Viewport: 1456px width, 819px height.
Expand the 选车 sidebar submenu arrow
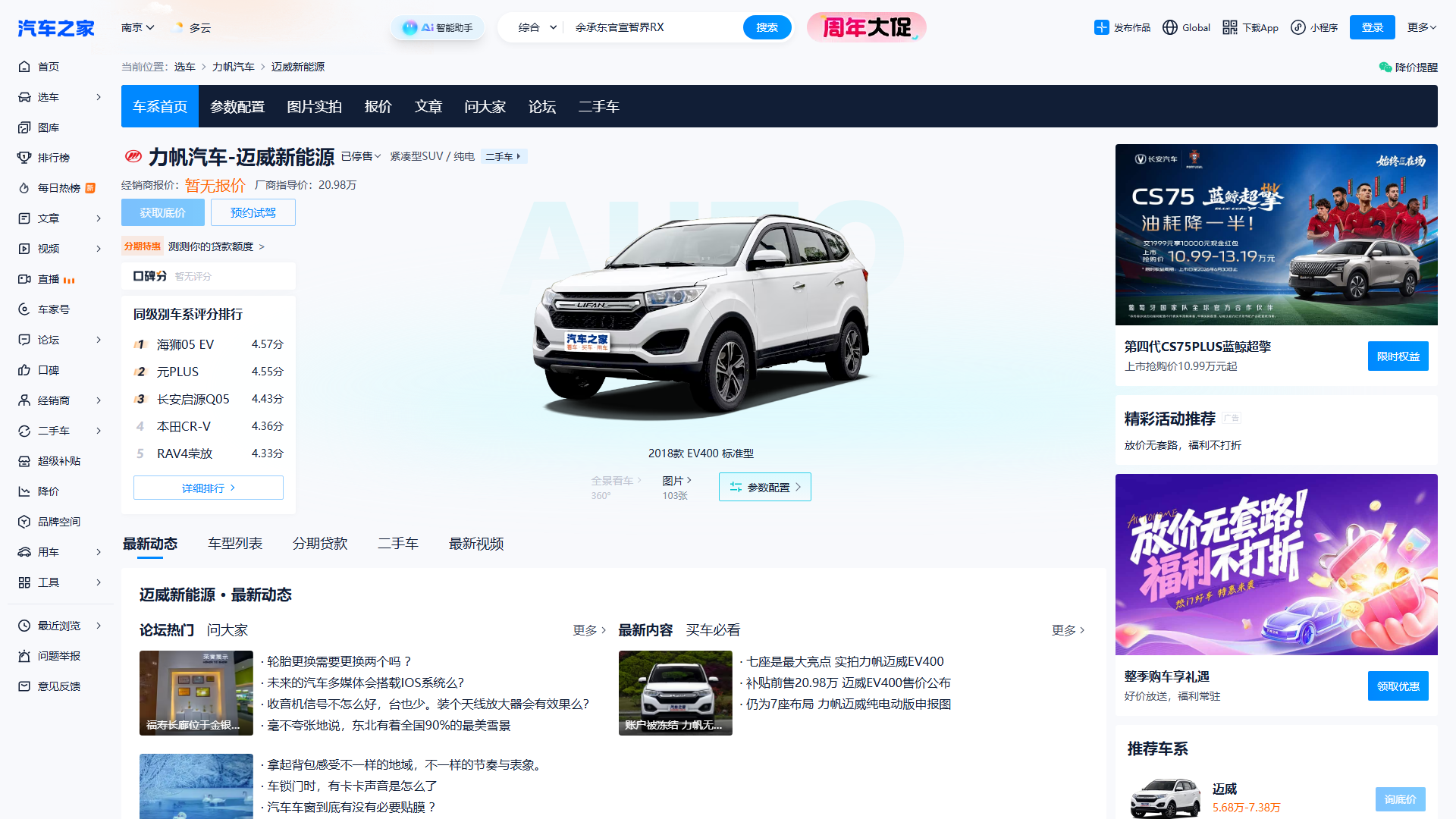click(99, 97)
